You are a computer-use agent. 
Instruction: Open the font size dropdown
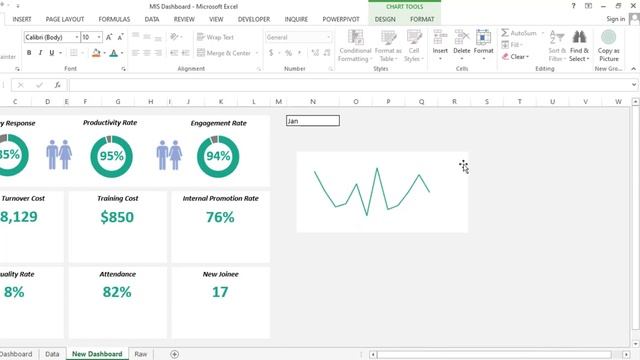pos(99,37)
